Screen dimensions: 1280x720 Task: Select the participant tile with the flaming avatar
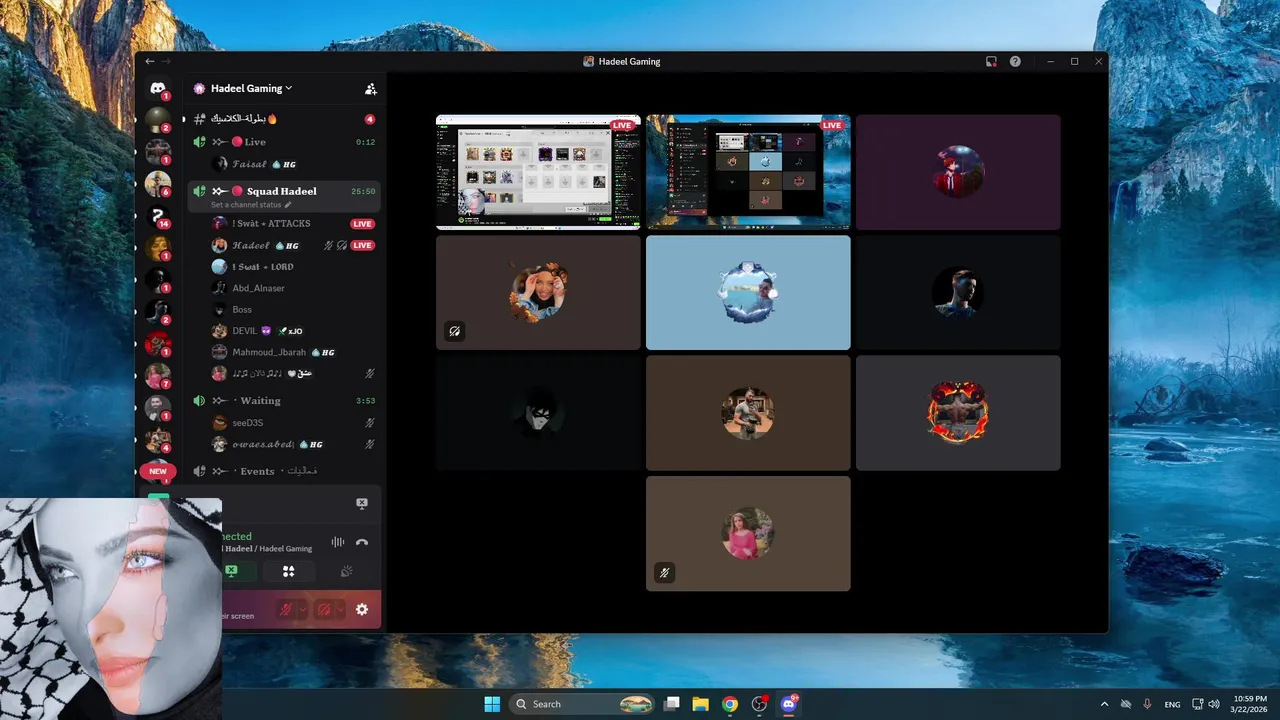[958, 413]
